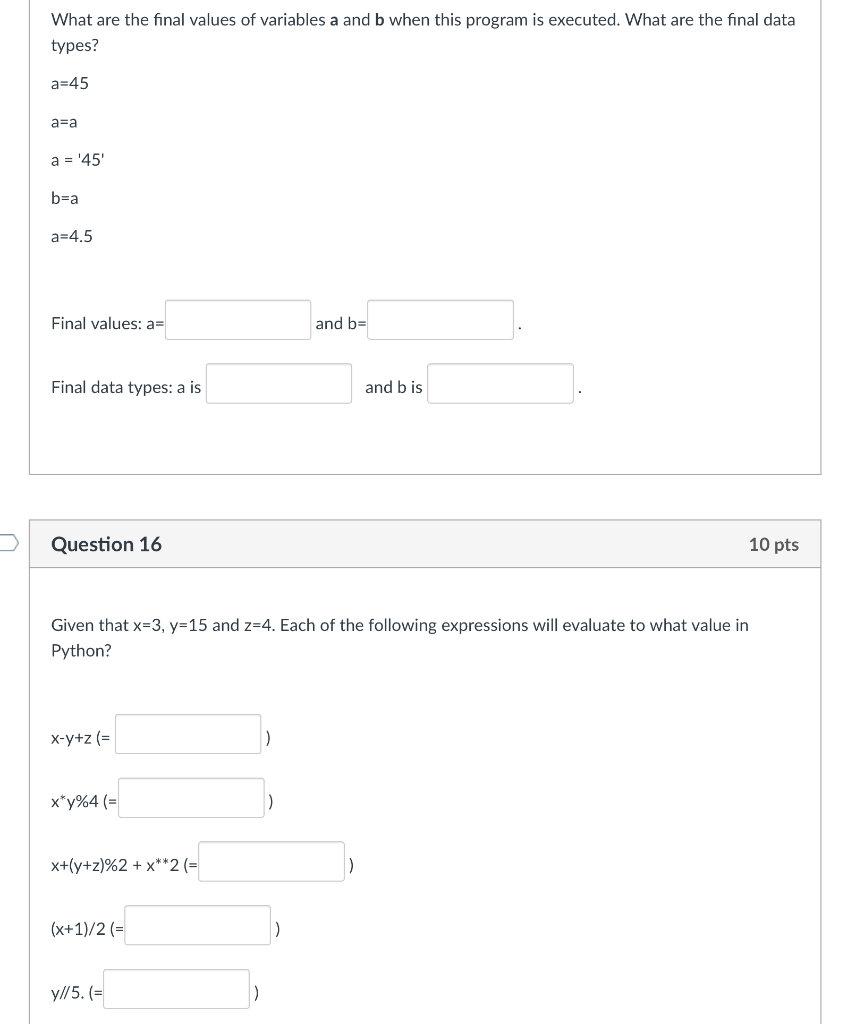This screenshot has height=1024, width=847.
Task: Place cursor in the b data type blank
Action: tap(499, 383)
